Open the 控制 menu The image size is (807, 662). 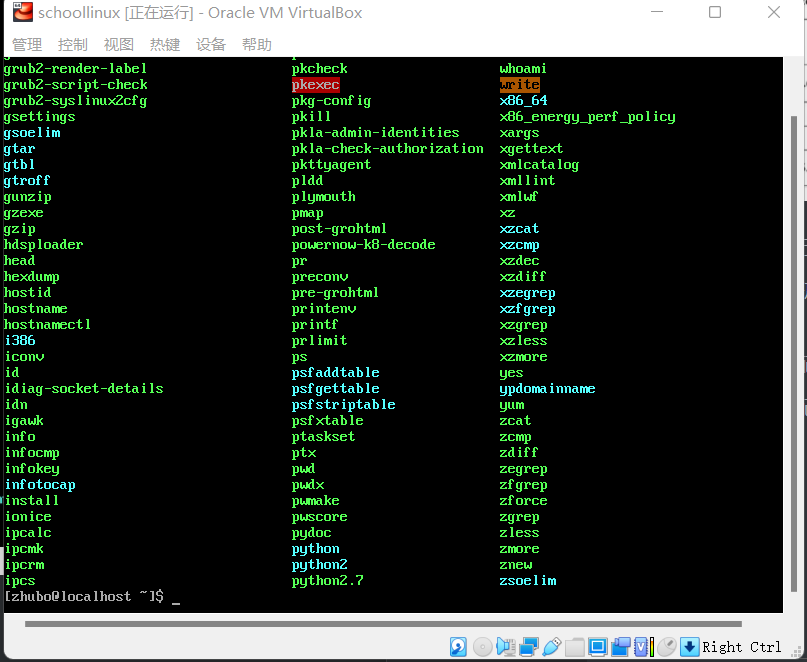pos(73,45)
